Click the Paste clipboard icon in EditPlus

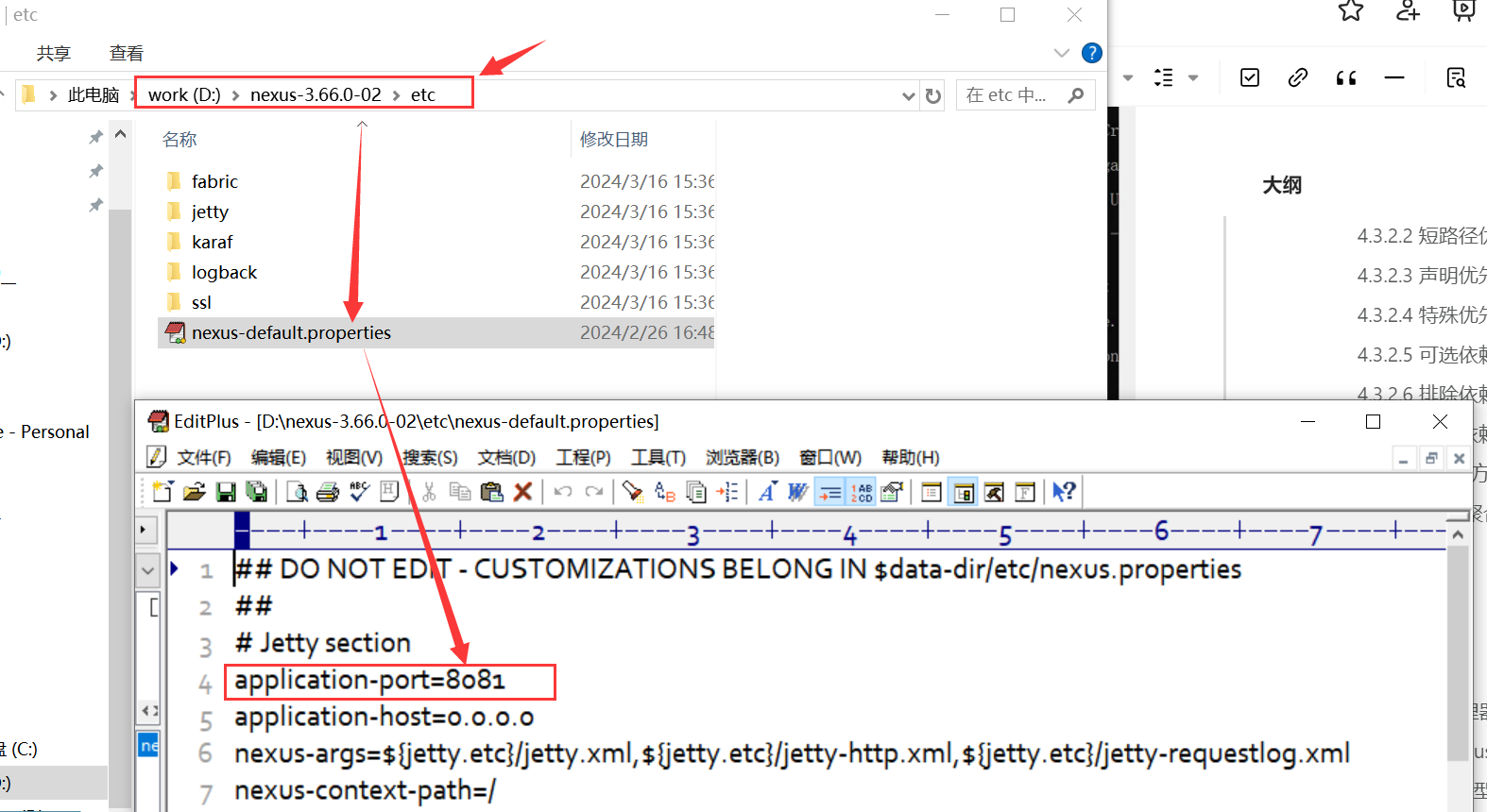pyautogui.click(x=491, y=492)
